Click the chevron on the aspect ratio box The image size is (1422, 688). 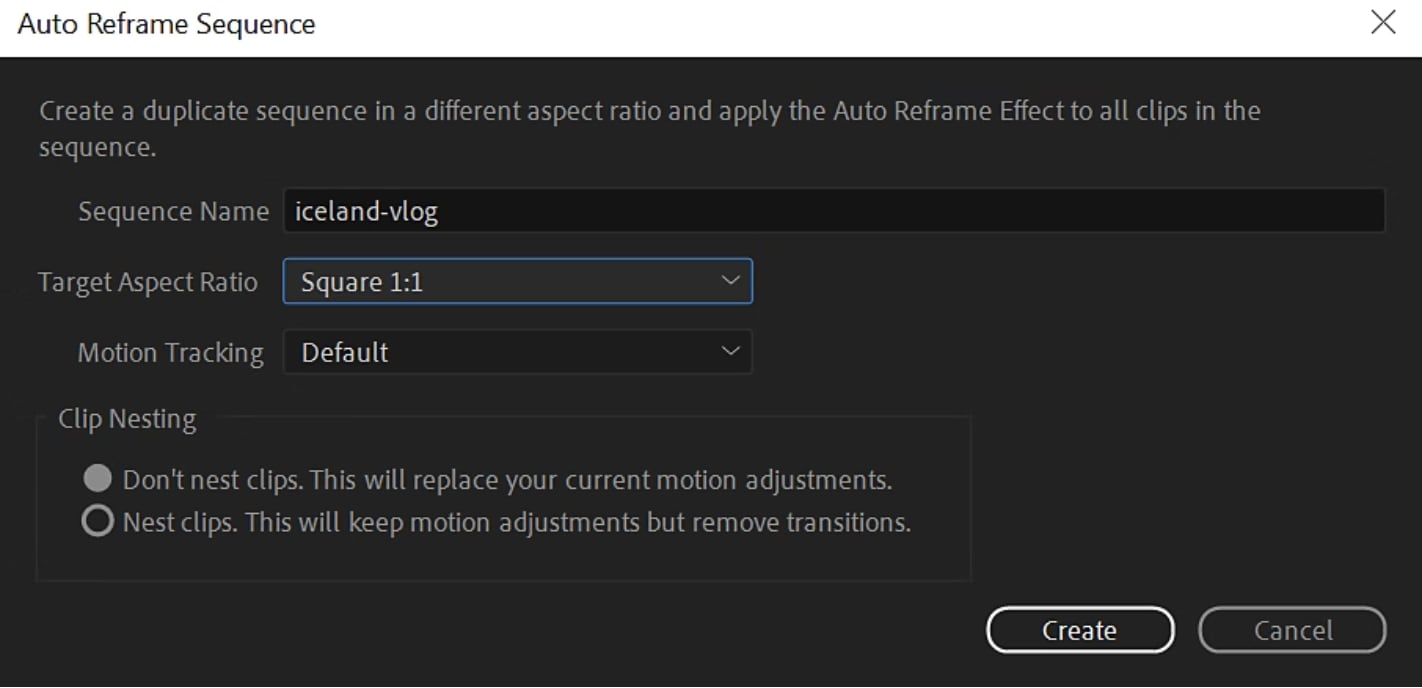click(731, 281)
